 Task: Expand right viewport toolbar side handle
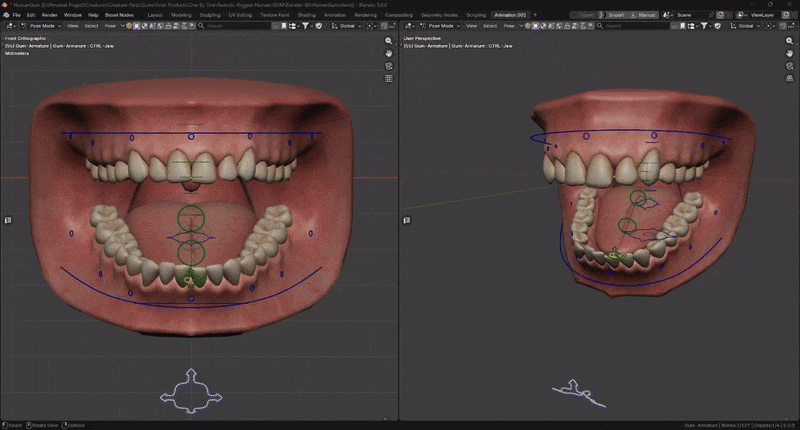click(x=407, y=220)
